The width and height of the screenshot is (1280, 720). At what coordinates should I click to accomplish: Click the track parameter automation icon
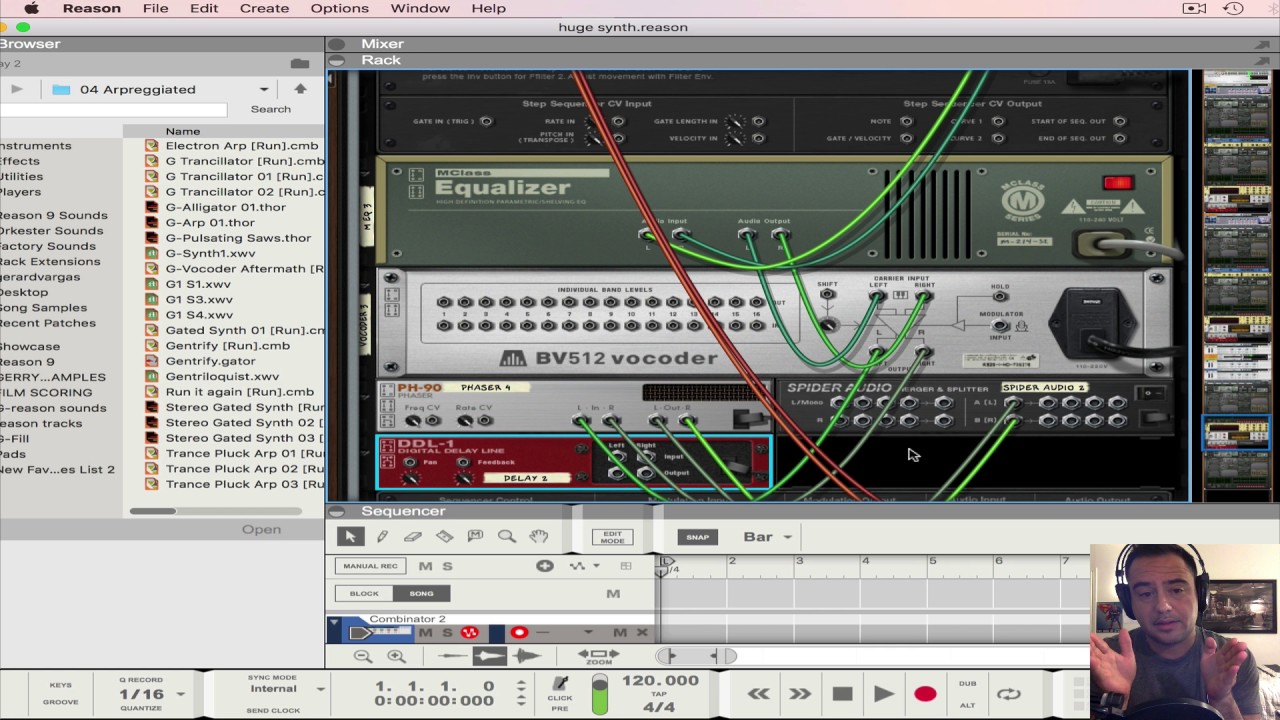(577, 566)
